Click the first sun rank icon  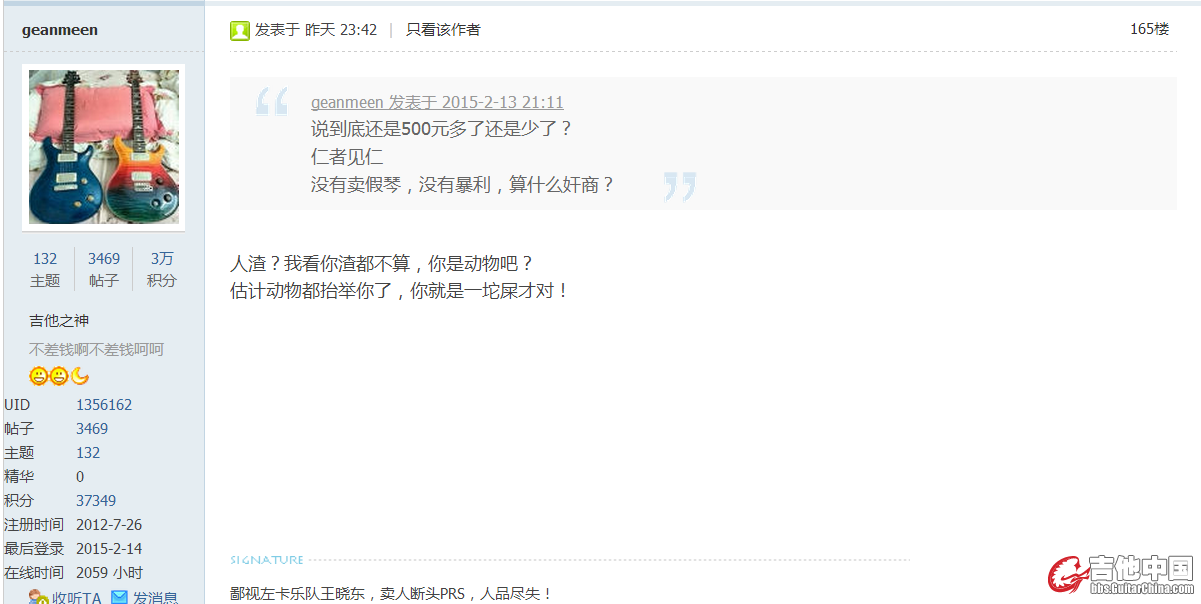39,376
